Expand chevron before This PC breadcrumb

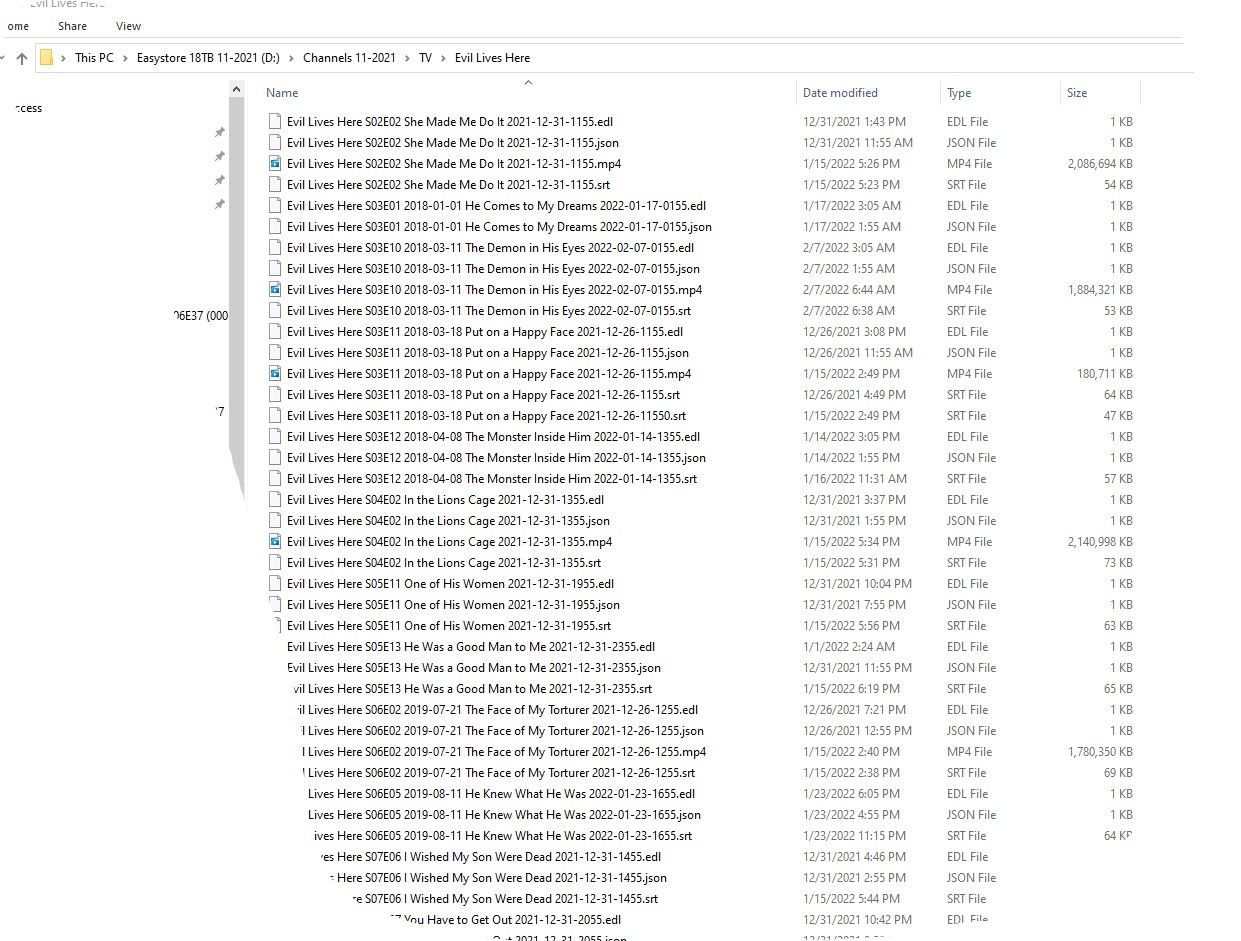64,58
